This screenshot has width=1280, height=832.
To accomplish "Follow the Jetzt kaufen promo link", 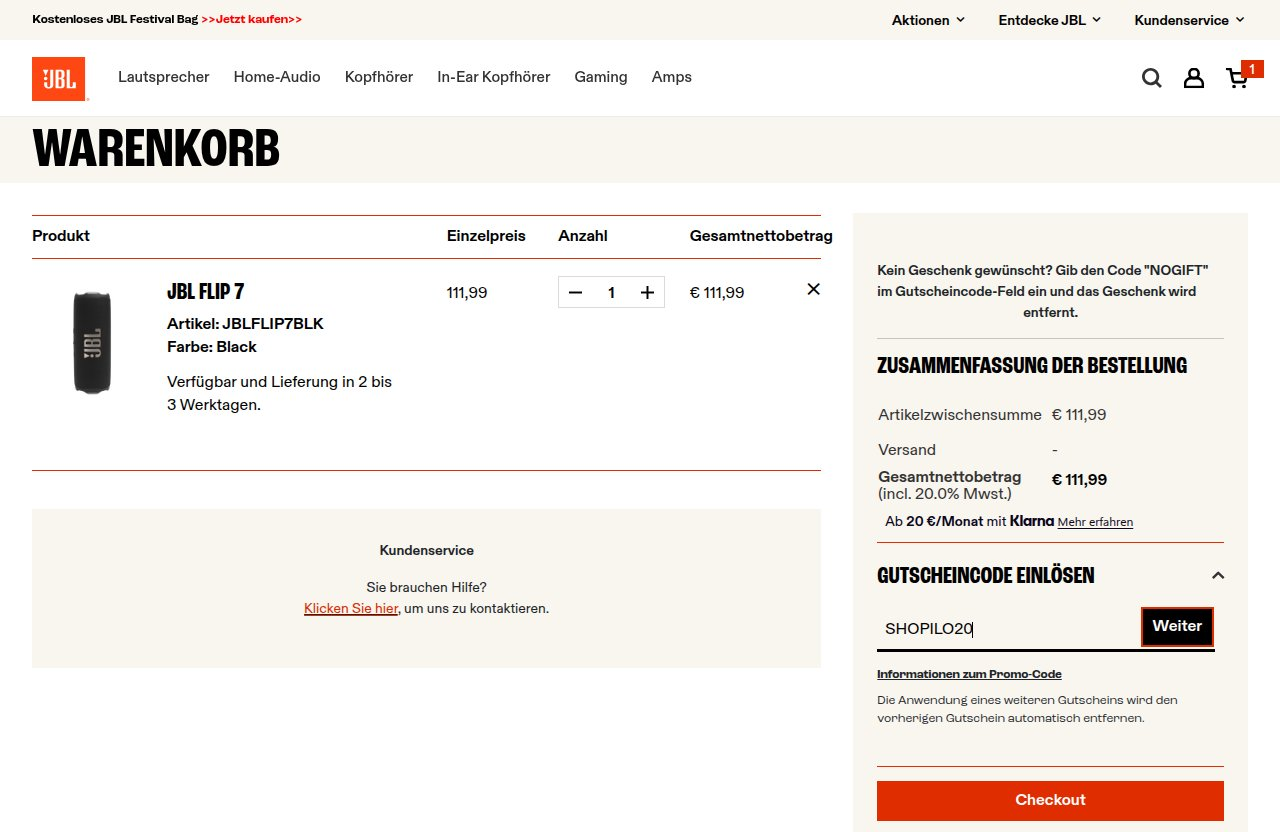I will point(252,19).
